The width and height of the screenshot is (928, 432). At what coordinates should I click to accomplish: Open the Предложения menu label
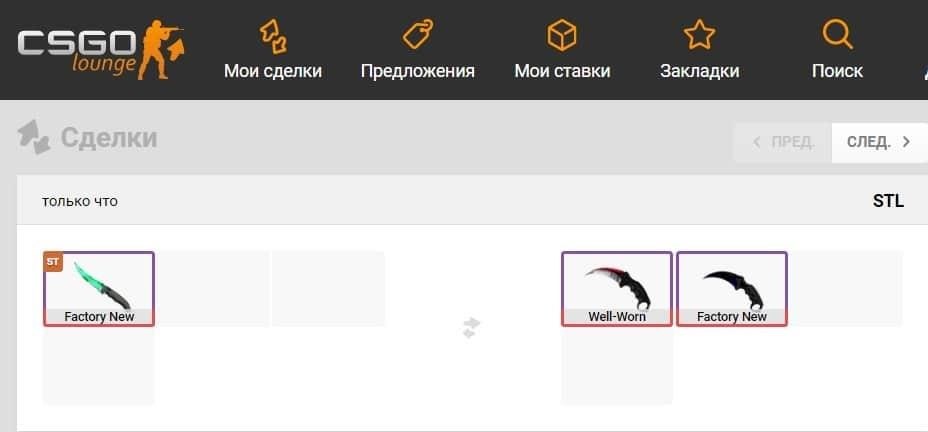pyautogui.click(x=418, y=72)
